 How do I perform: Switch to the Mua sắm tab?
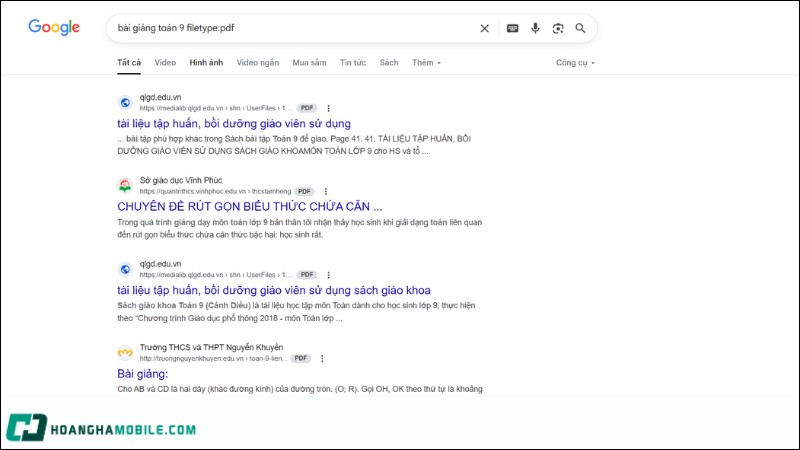[x=309, y=62]
